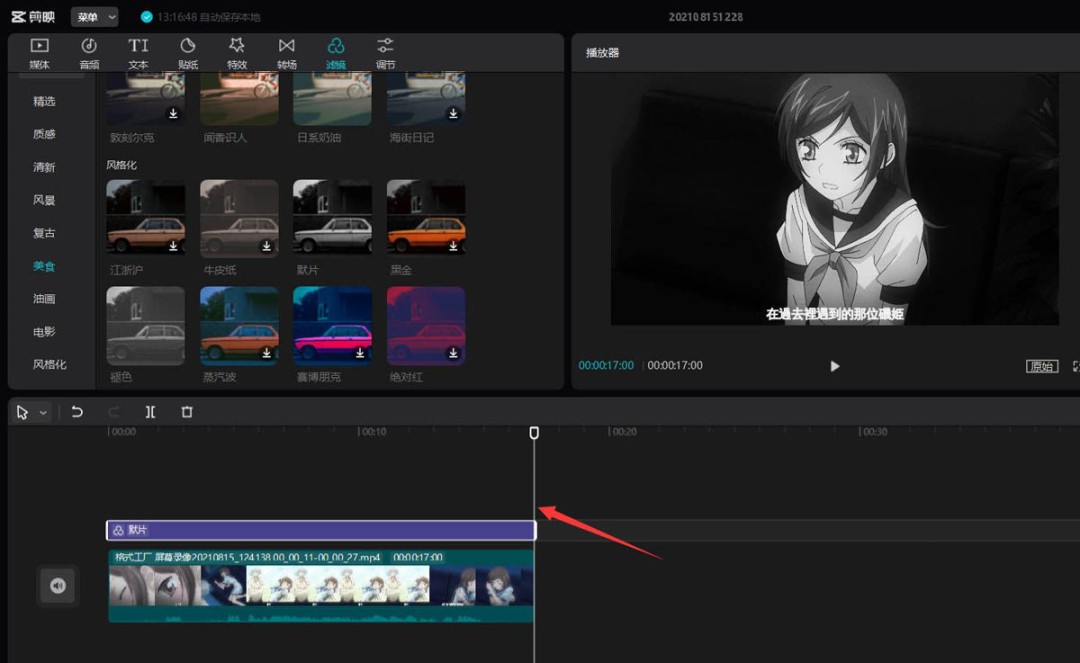Open the 文本 text panel

138,53
